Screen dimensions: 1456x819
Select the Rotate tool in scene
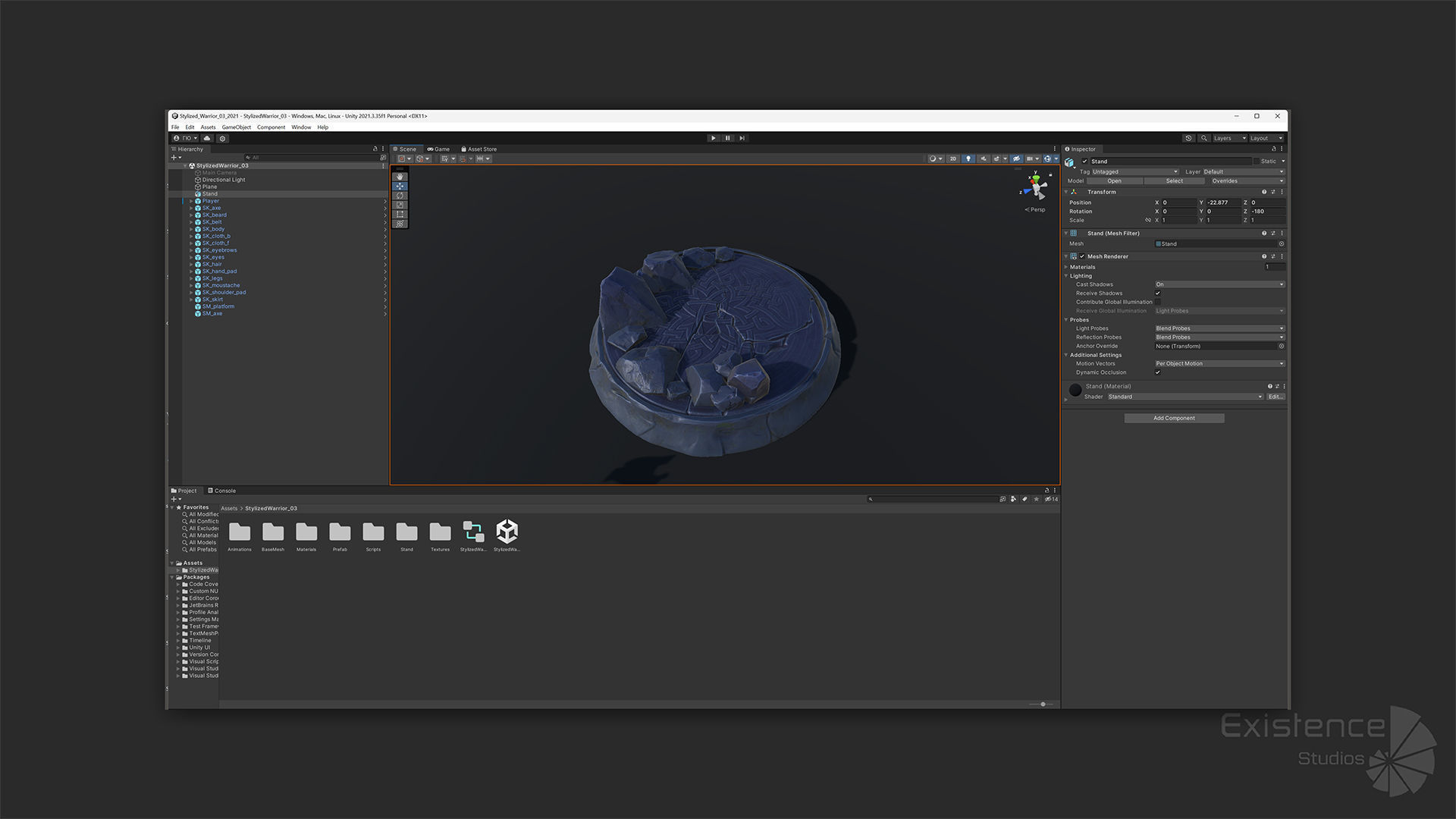[400, 196]
